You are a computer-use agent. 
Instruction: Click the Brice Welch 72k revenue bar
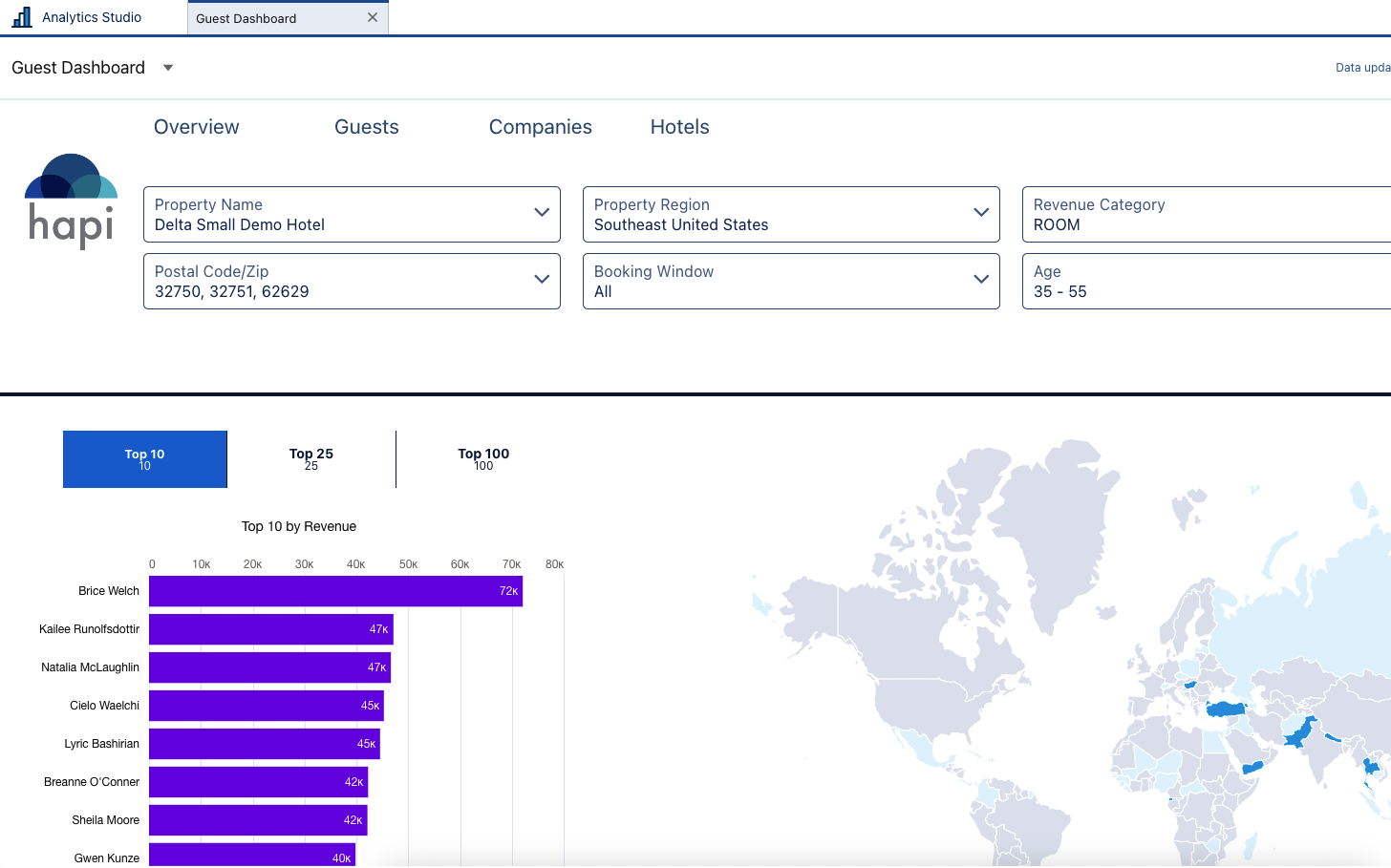pos(335,591)
